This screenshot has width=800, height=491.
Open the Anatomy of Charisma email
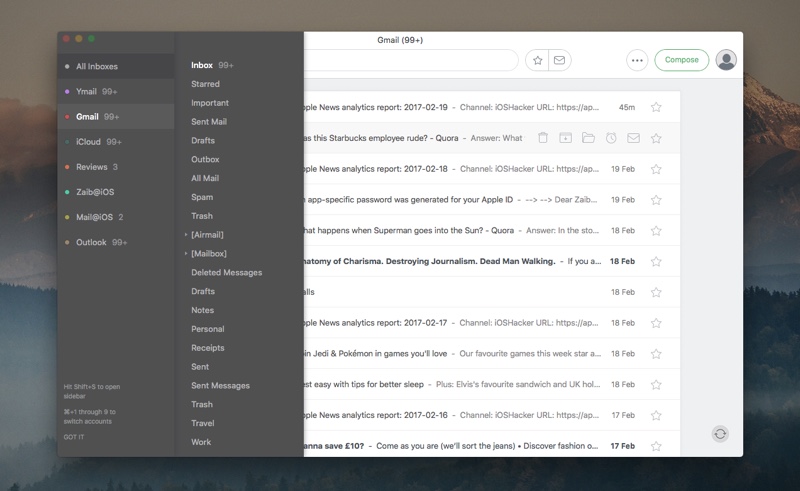coord(492,261)
